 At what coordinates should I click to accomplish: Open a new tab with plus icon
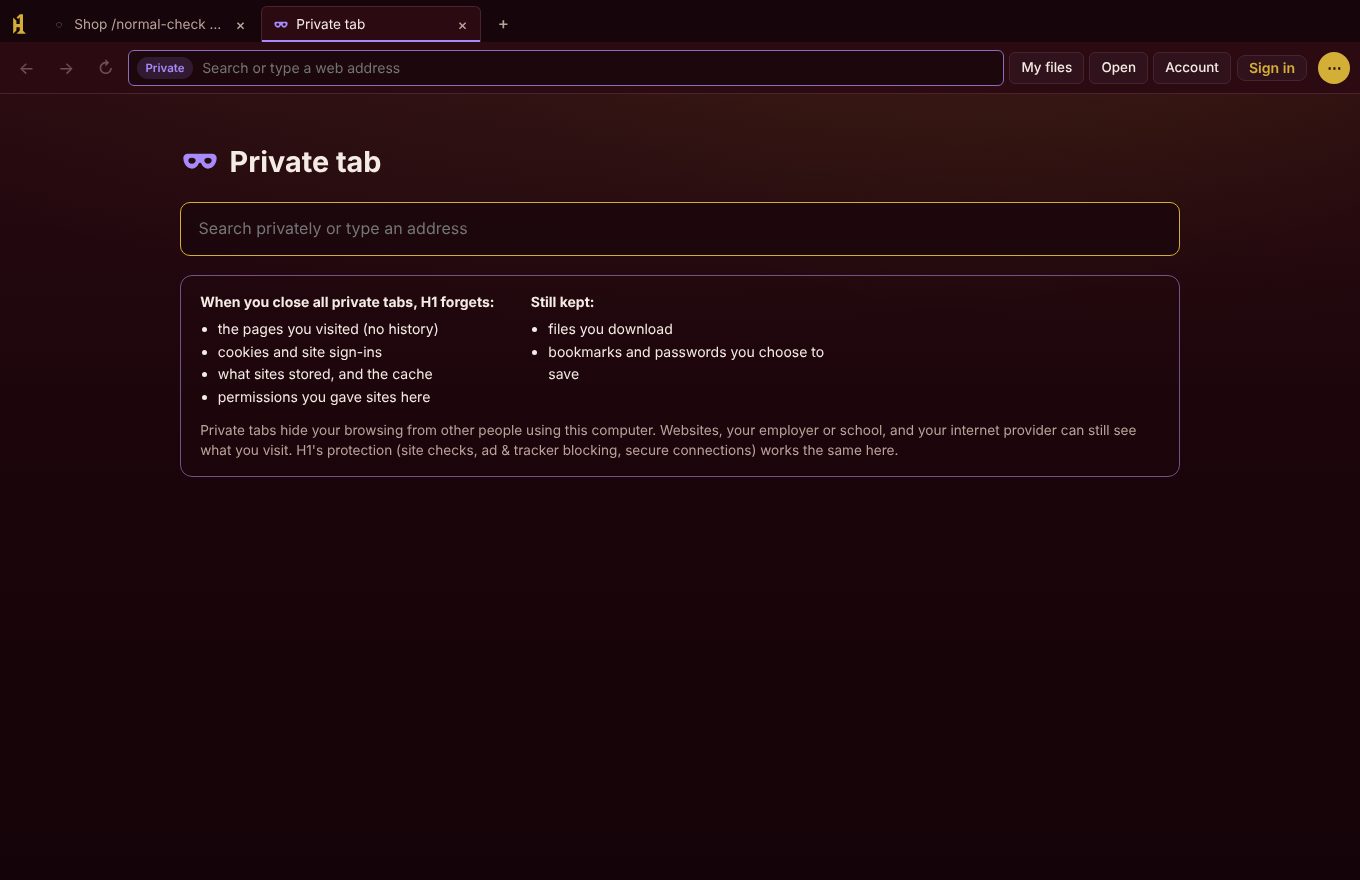tap(503, 24)
